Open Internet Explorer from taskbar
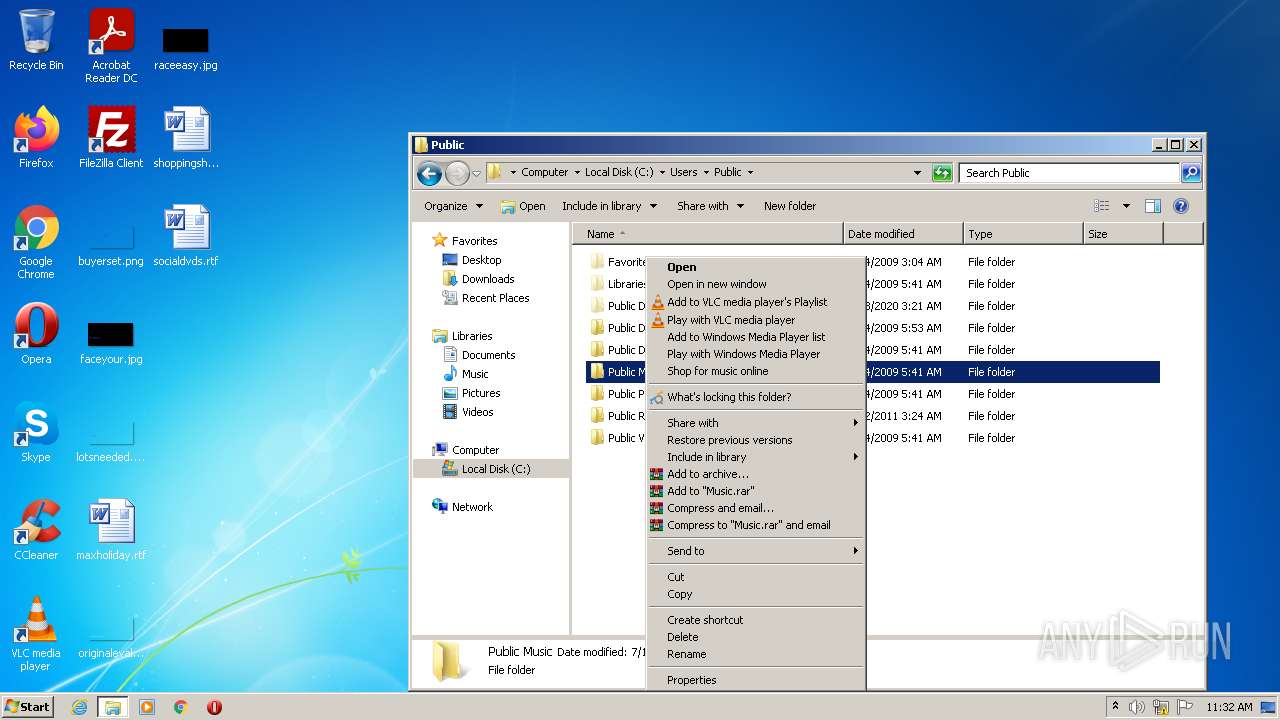 (79, 707)
